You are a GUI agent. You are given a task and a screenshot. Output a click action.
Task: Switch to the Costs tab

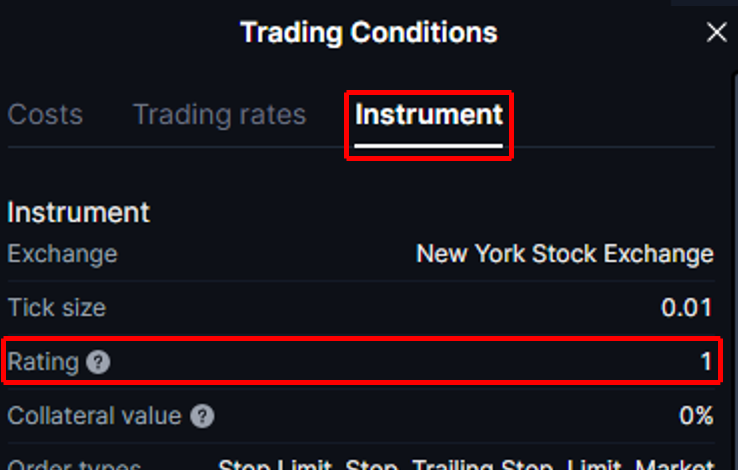[45, 115]
